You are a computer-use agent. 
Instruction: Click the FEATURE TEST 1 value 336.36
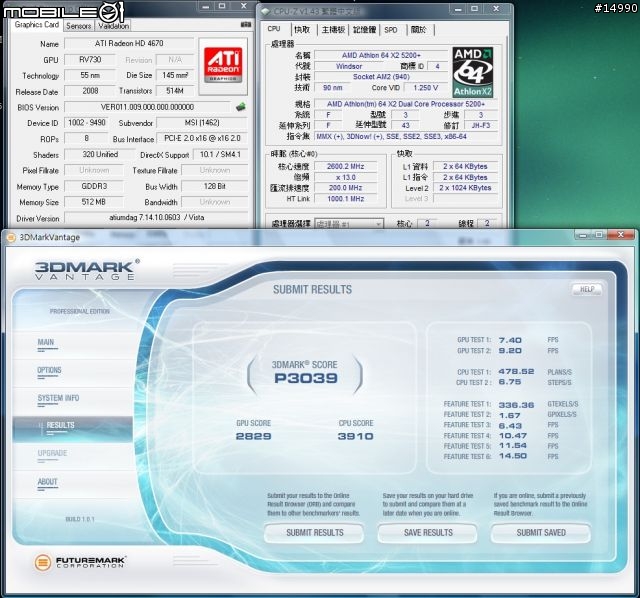click(x=516, y=405)
